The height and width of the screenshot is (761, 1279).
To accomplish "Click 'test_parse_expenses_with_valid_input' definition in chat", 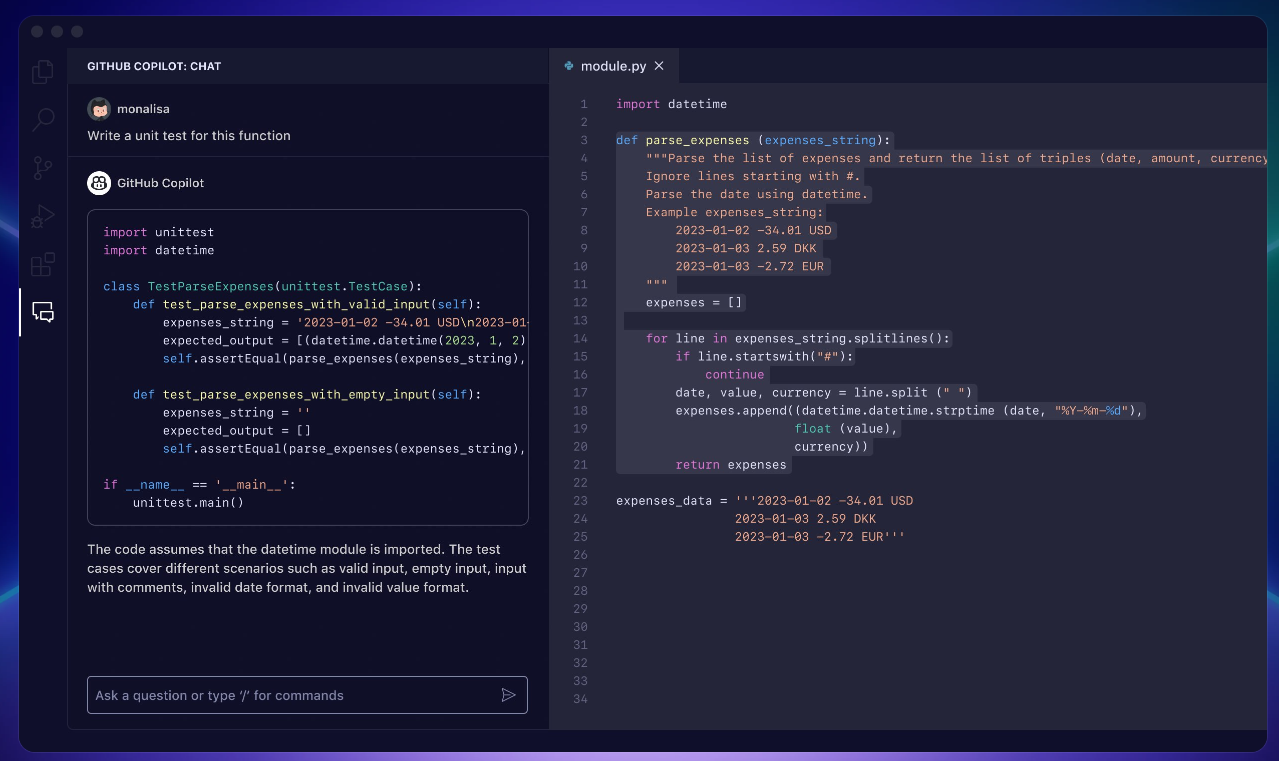I will pyautogui.click(x=307, y=304).
